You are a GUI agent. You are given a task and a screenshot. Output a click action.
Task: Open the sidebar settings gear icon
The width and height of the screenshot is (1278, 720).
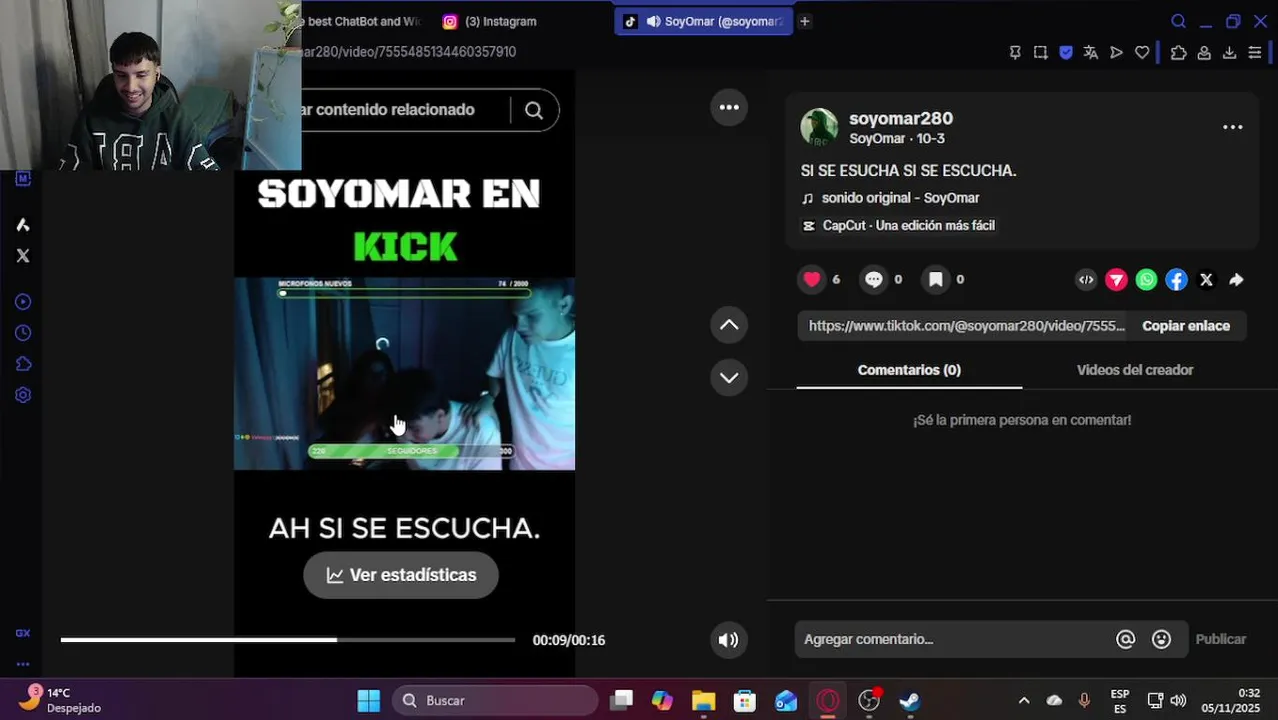pyautogui.click(x=23, y=395)
